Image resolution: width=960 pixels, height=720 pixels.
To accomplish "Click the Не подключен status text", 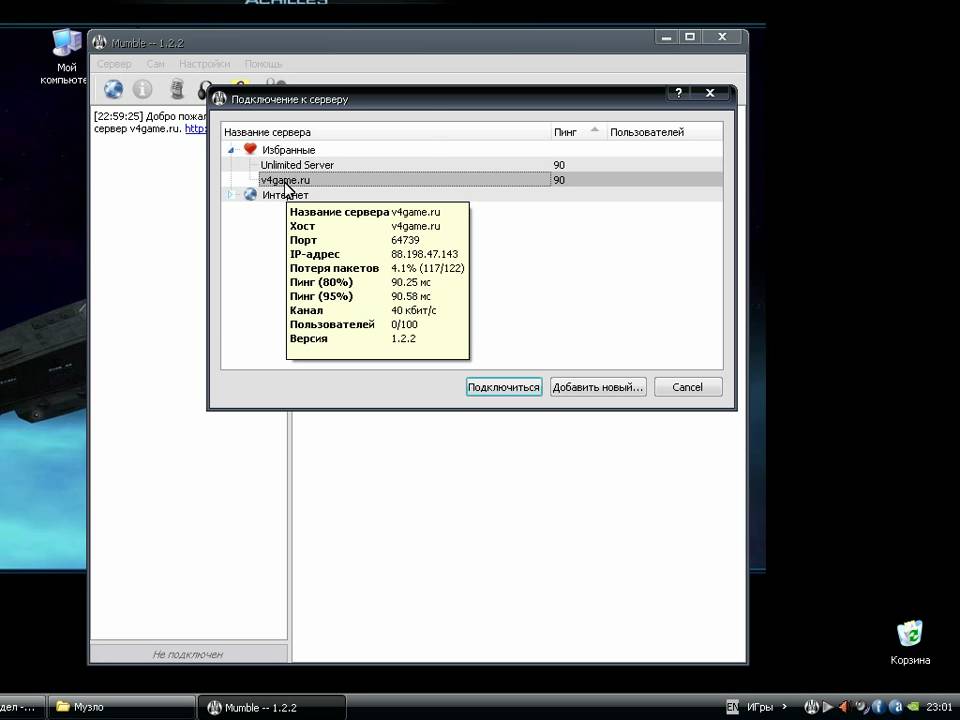I will click(x=188, y=654).
